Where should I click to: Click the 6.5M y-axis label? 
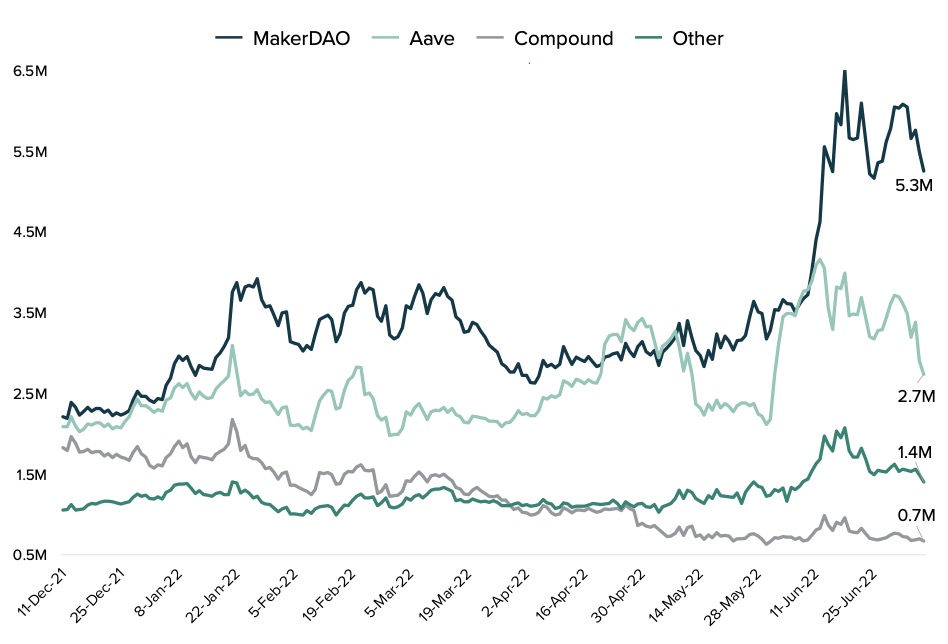tap(28, 72)
